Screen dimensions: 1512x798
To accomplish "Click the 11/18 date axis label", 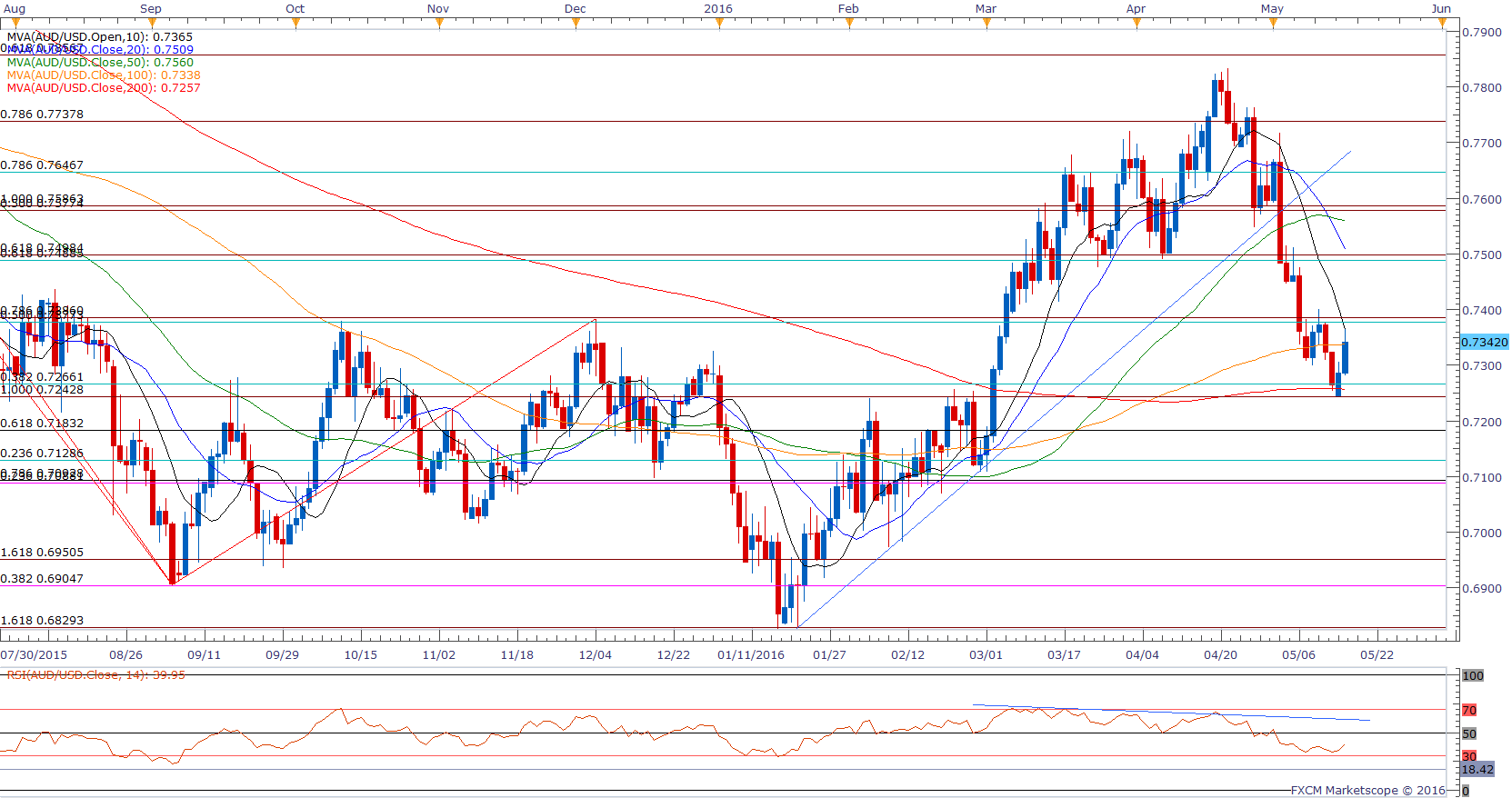I will [516, 655].
